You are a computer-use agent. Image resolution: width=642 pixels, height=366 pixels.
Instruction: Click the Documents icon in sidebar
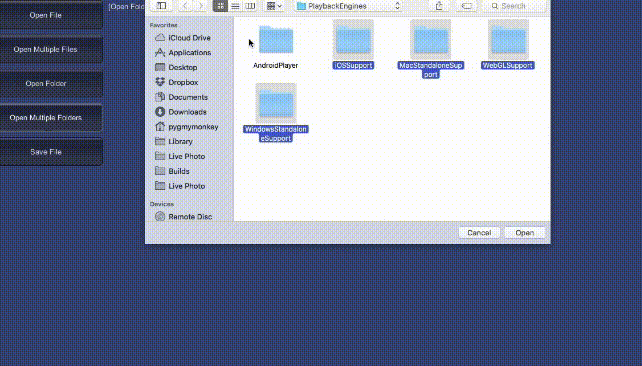click(x=160, y=97)
